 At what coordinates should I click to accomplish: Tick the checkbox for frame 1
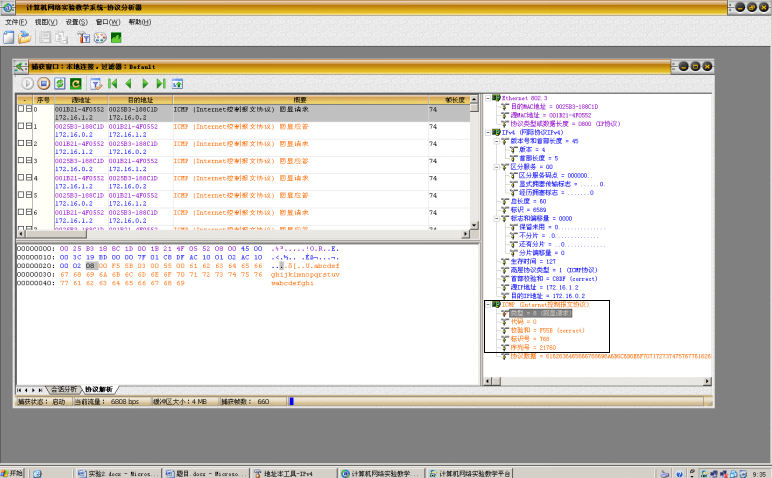coord(21,126)
